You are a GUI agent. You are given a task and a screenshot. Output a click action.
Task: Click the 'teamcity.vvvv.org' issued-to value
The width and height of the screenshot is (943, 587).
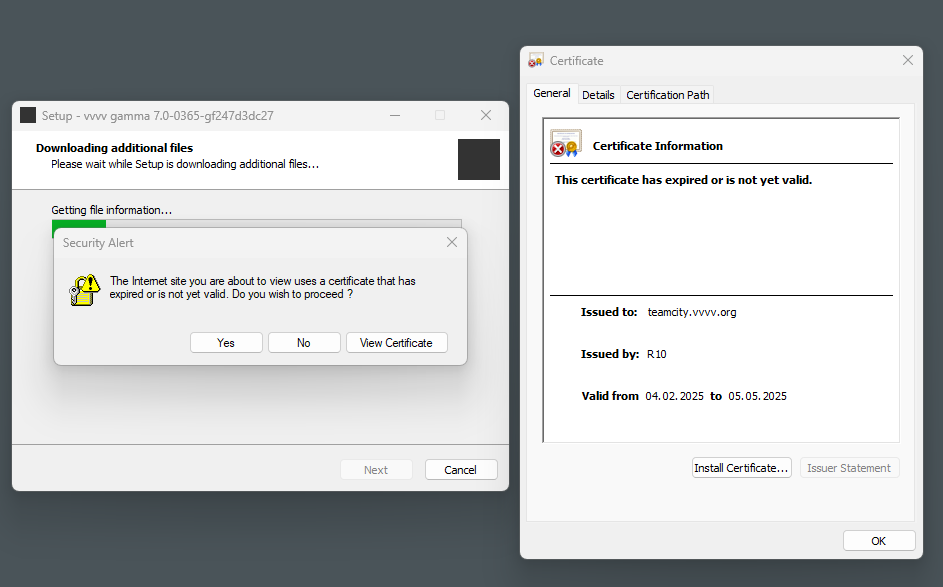point(692,312)
